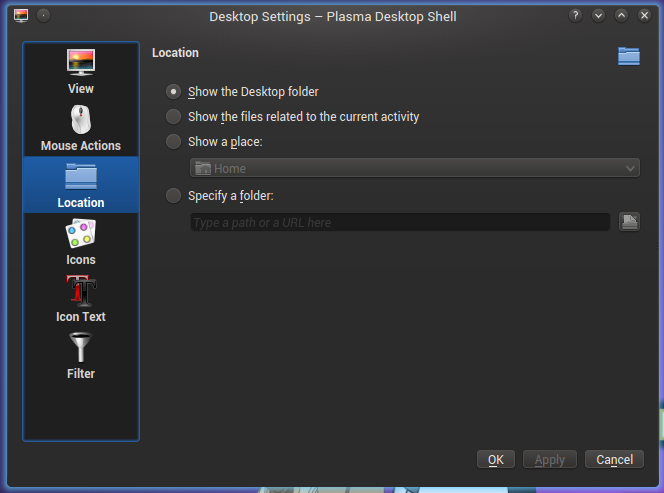Select the Show a place option
This screenshot has width=664, height=493.
214,141
